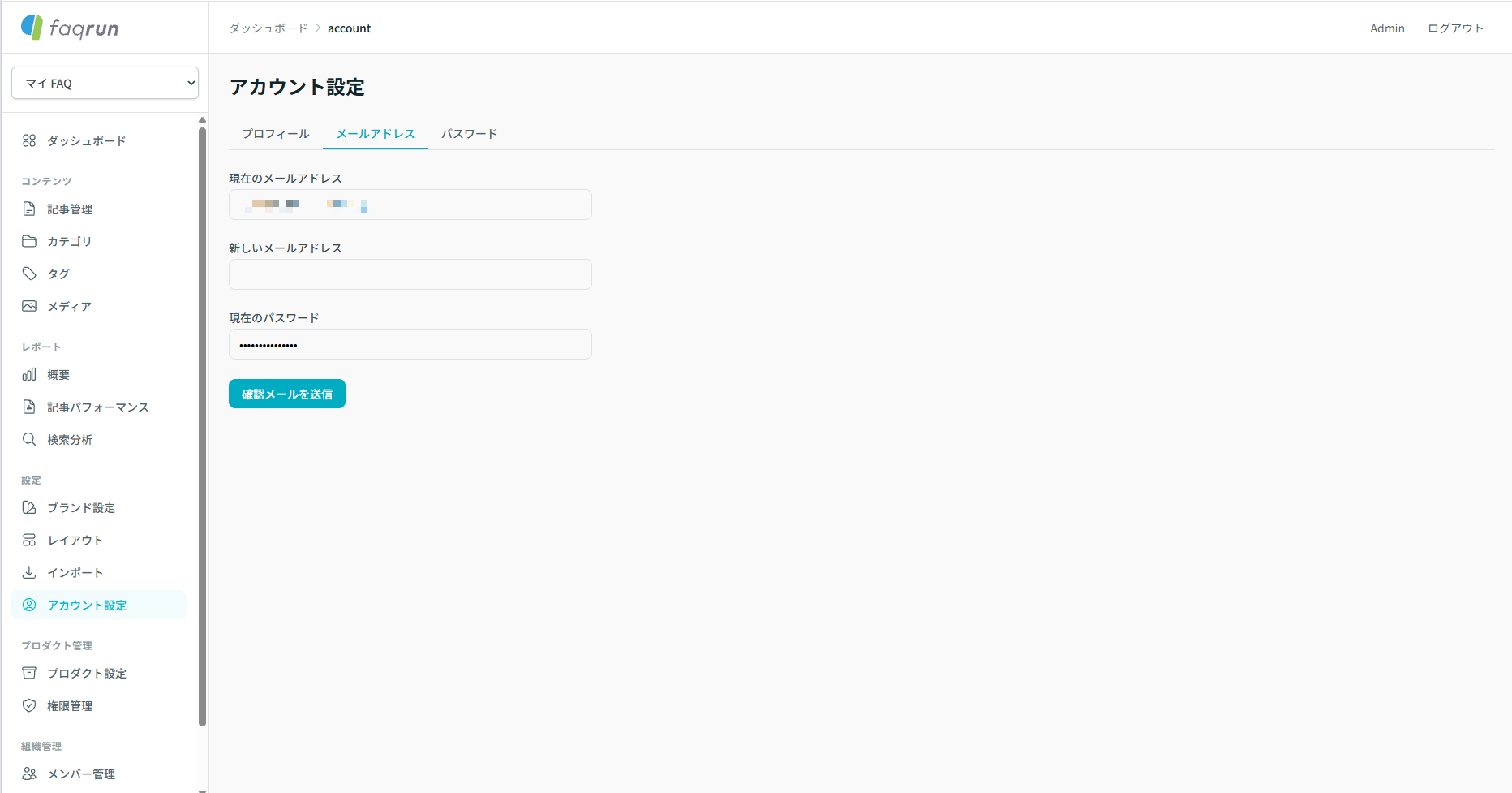Click the メディア image icon
The width and height of the screenshot is (1512, 793).
pos(29,306)
